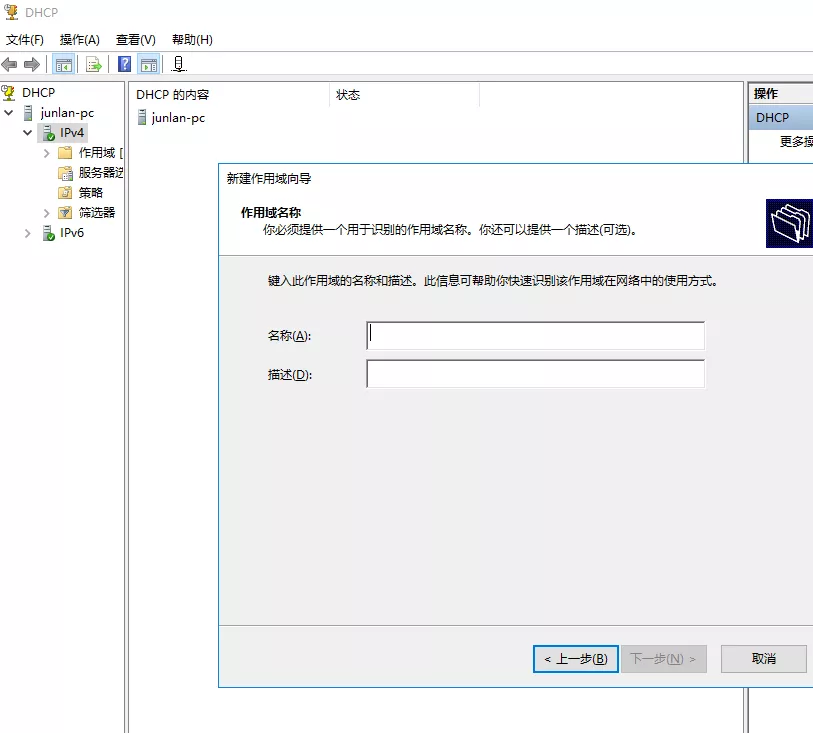
Task: Click the server icon at toolbar end
Action: tap(179, 65)
